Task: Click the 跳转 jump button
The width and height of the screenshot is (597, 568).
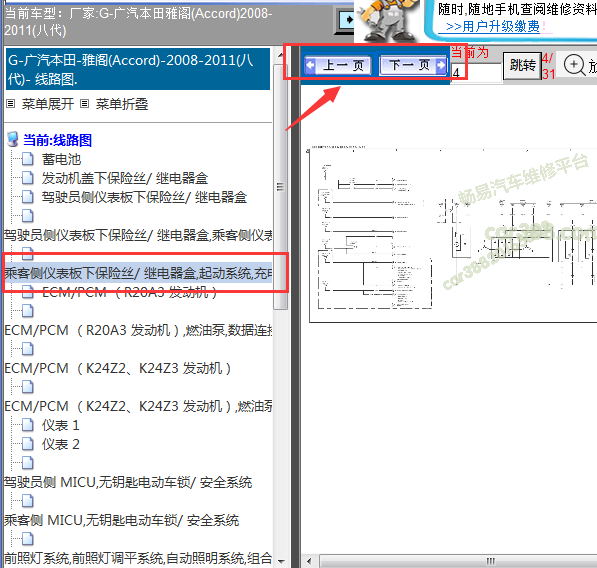Action: tap(522, 65)
